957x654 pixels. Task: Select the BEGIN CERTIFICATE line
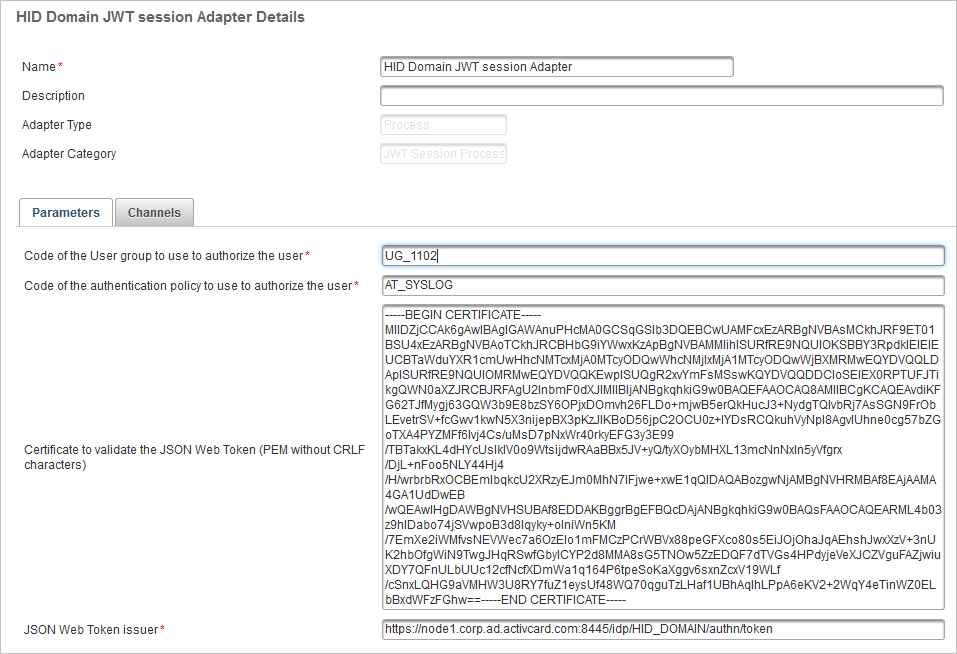tap(463, 315)
